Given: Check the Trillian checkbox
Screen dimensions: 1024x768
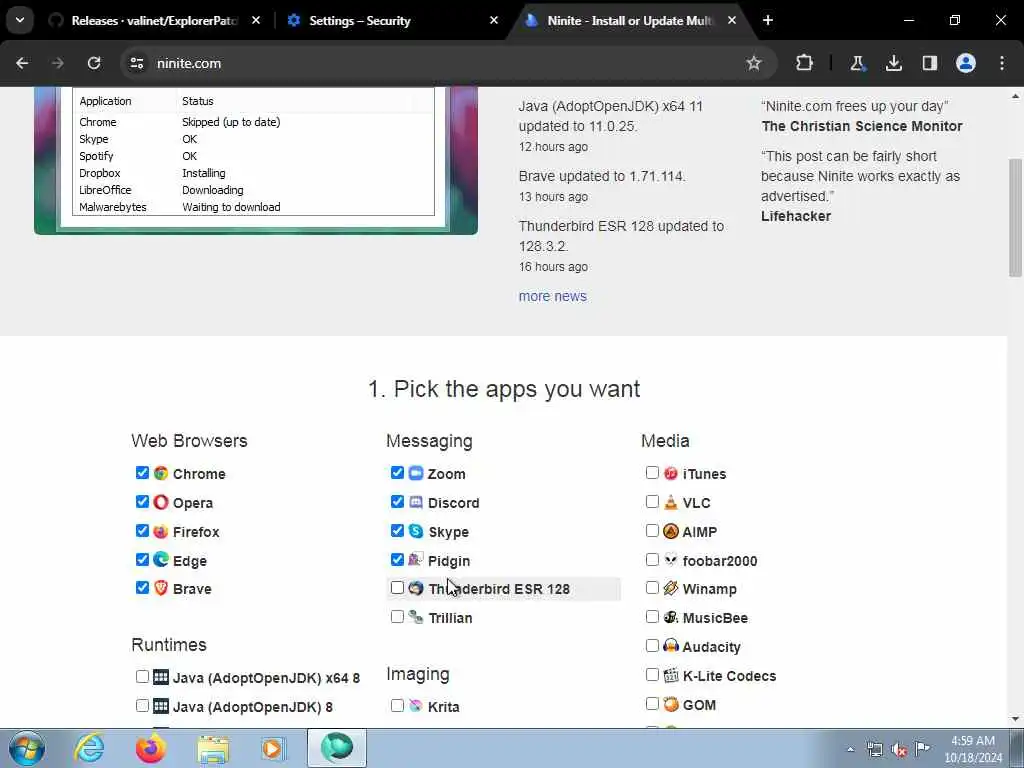Looking at the screenshot, I should tap(397, 616).
